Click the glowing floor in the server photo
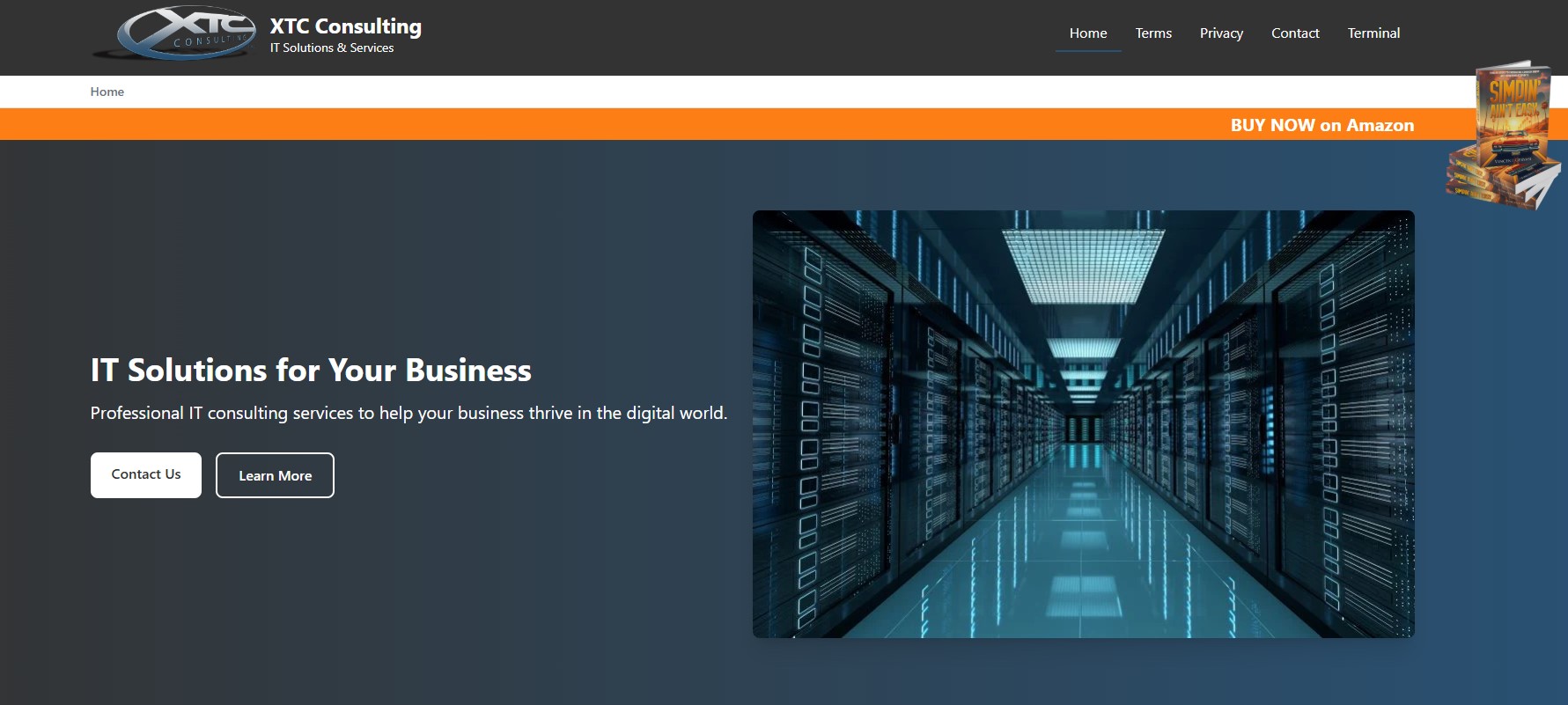 pos(1083,563)
